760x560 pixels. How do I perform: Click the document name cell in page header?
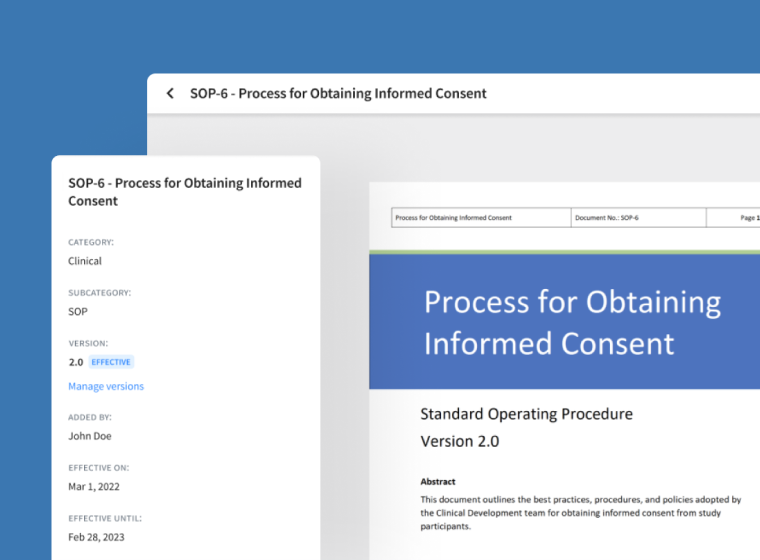(x=480, y=217)
